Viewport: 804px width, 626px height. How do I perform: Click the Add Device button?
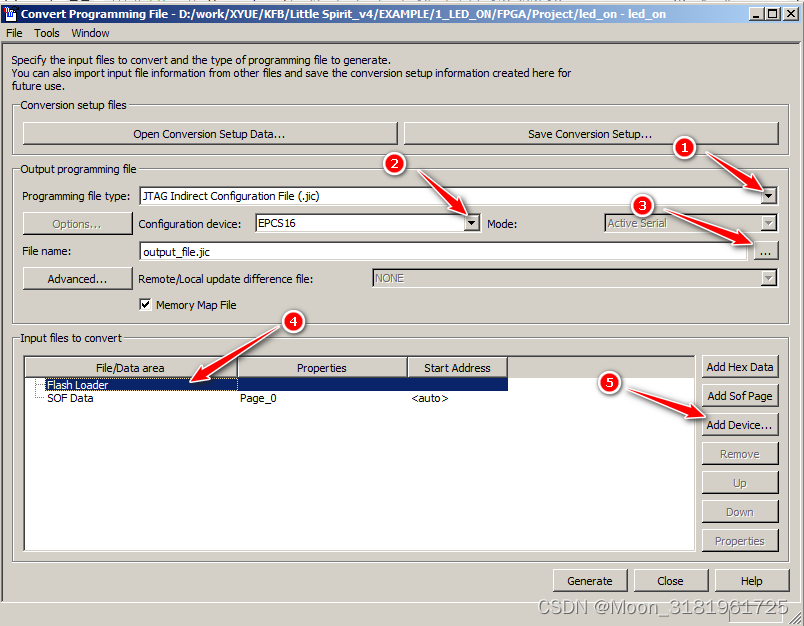pyautogui.click(x=740, y=425)
